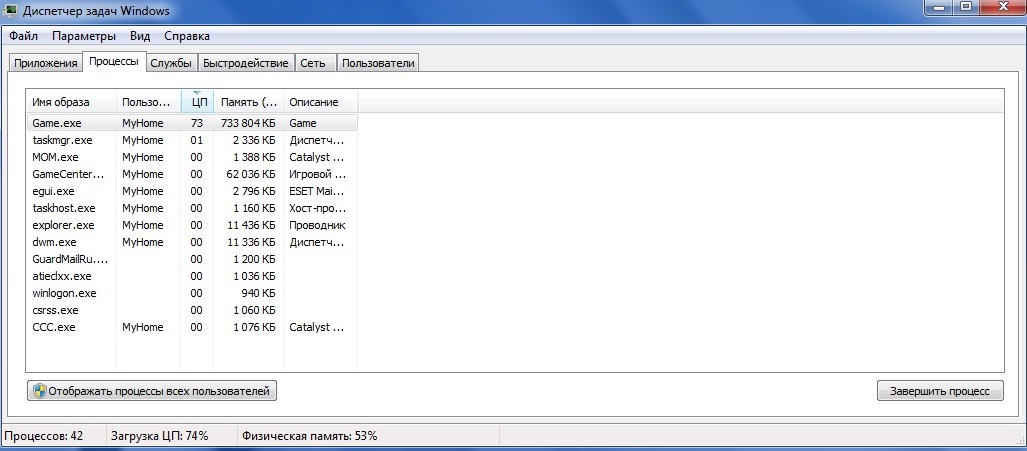Viewport: 1027px width, 451px height.
Task: Sort by Память column header
Action: point(249,102)
